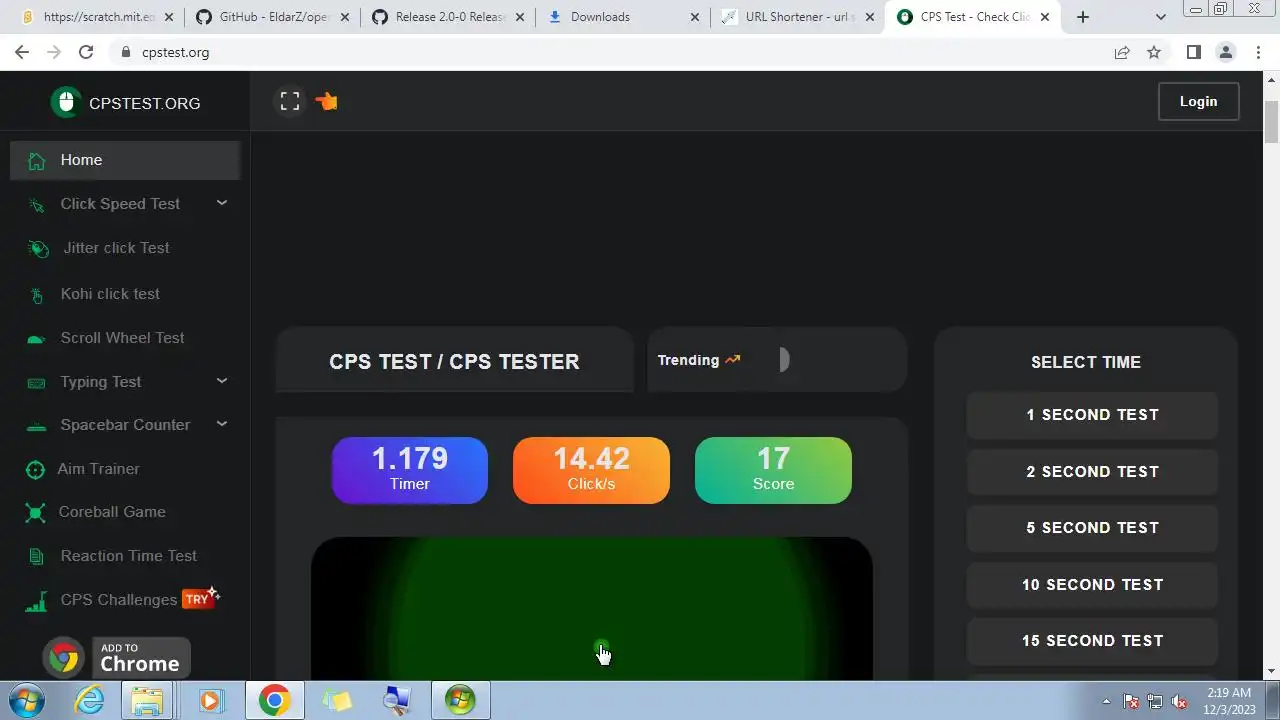Click the Typing Test keyboard icon
Image resolution: width=1280 pixels, height=720 pixels.
click(36, 383)
